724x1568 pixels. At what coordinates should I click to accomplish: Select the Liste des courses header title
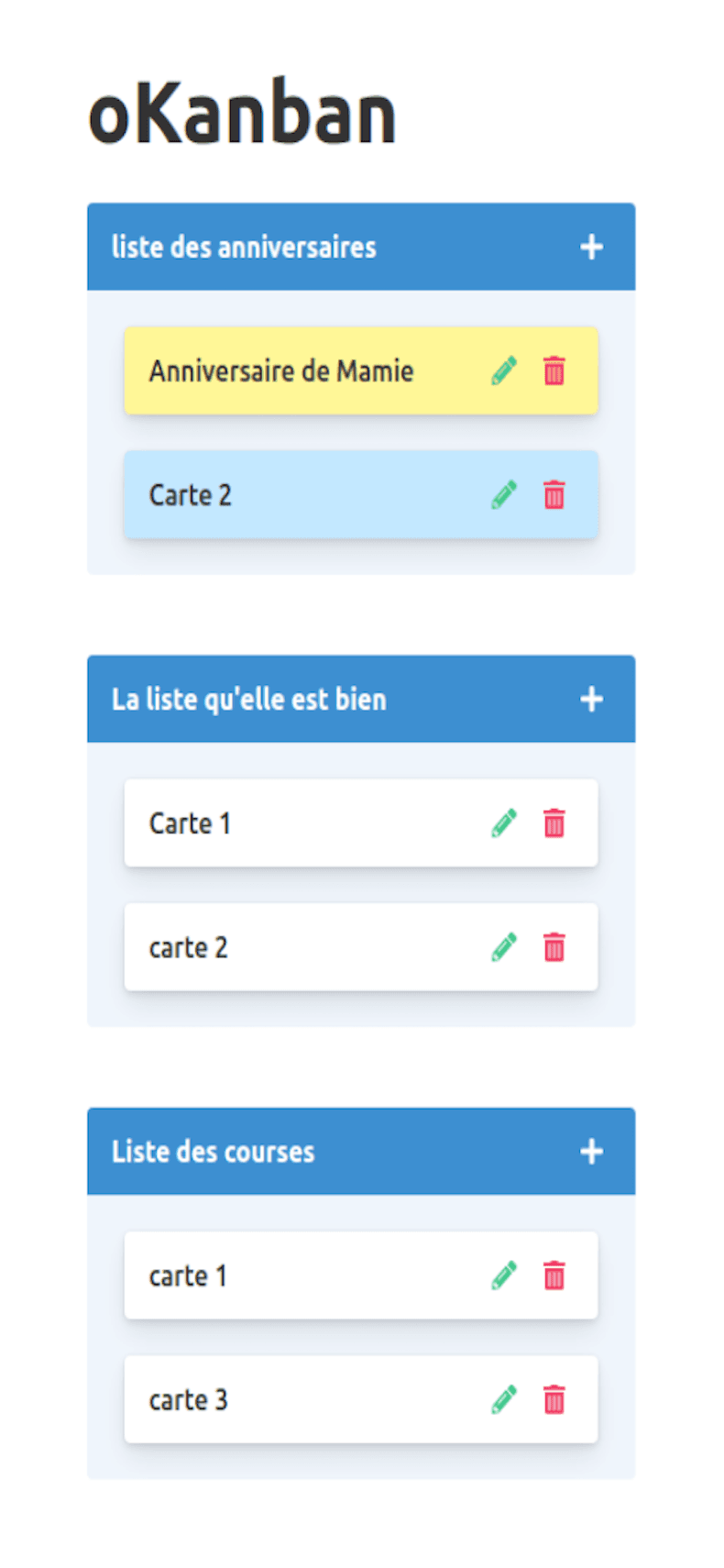point(213,1153)
